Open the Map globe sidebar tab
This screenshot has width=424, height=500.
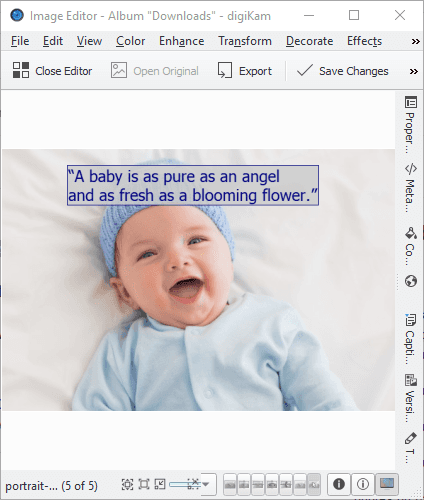411,281
